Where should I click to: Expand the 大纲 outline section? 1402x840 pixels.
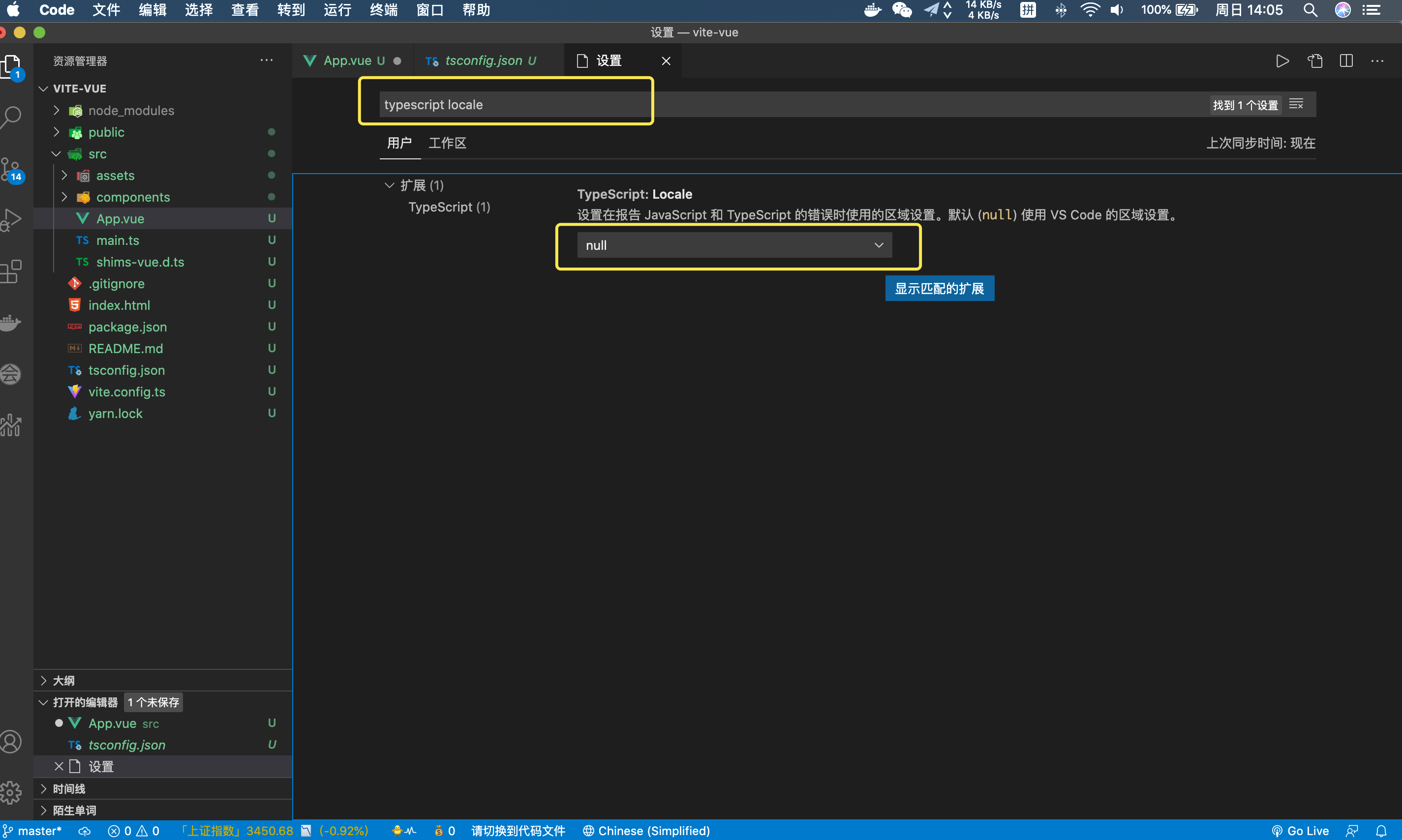(x=63, y=680)
